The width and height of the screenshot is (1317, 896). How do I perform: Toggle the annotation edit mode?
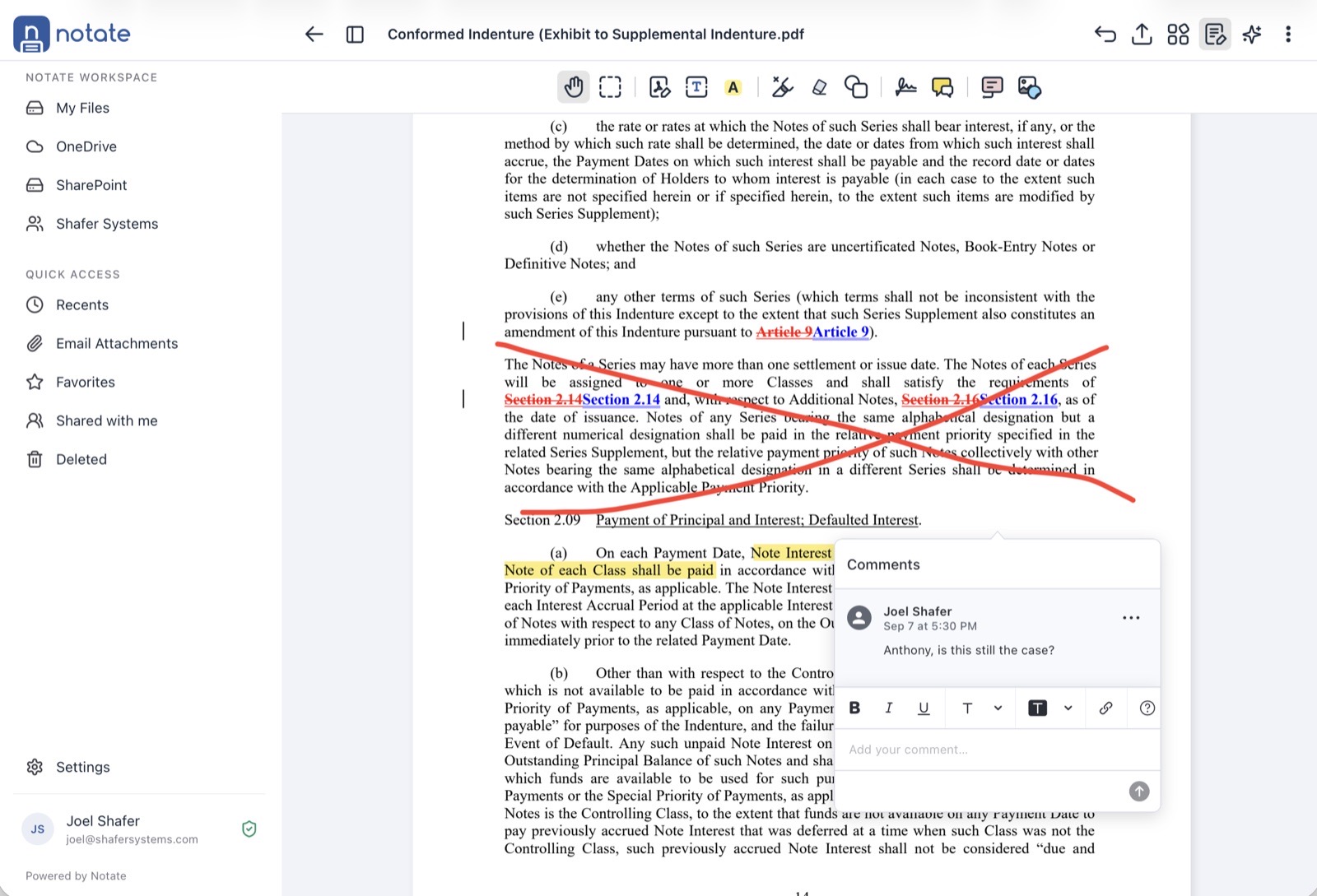point(1215,34)
